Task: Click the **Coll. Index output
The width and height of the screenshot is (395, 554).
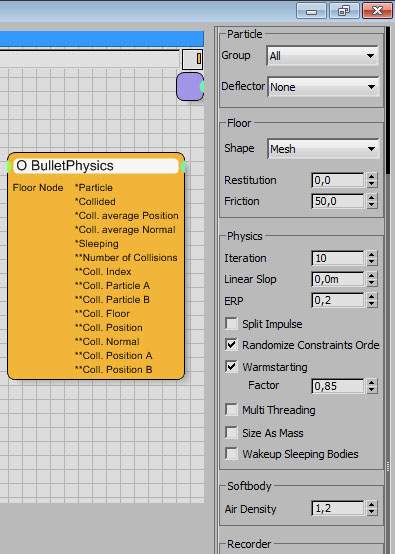Action: [103, 272]
